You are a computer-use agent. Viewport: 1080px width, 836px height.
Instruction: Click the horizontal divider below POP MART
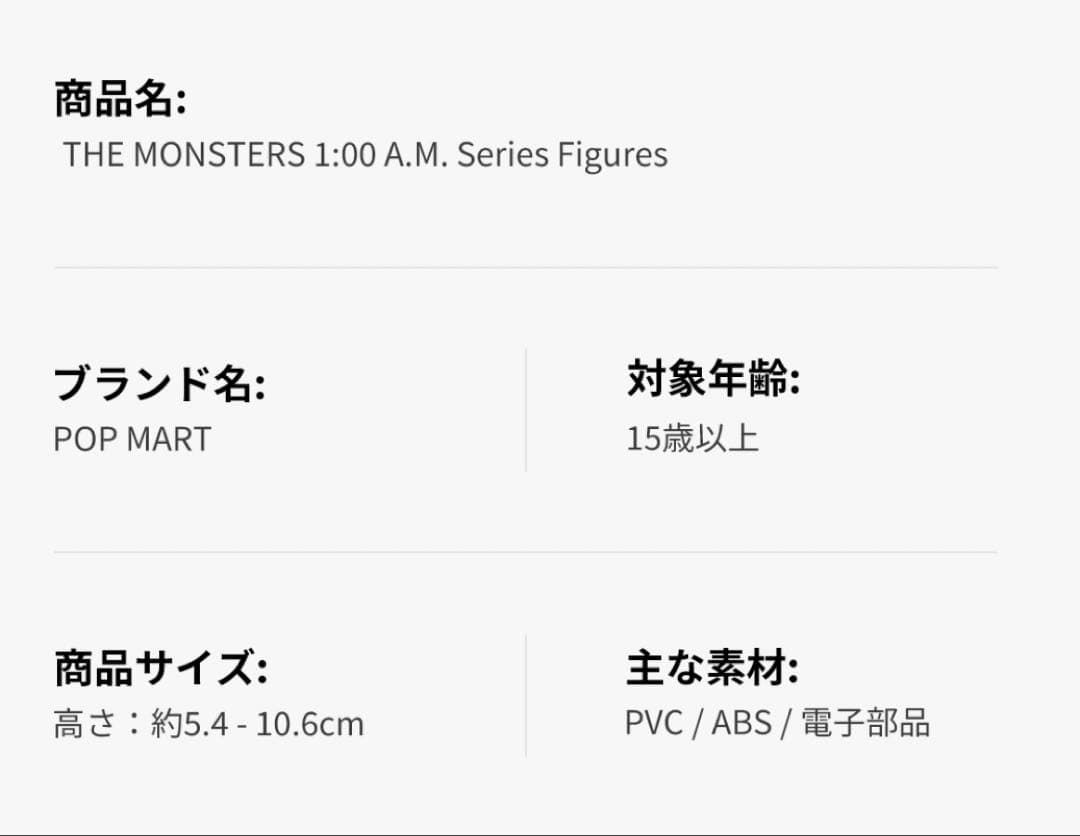tap(525, 552)
